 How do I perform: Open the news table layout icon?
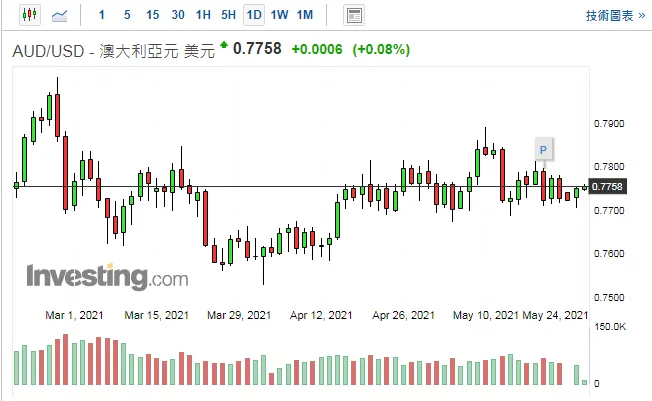point(354,15)
